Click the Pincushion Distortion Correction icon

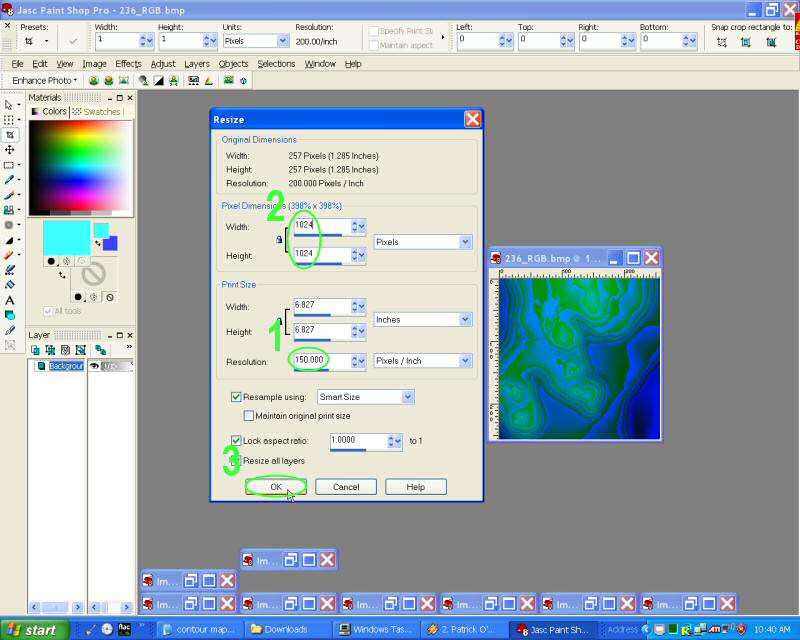[x=123, y=81]
